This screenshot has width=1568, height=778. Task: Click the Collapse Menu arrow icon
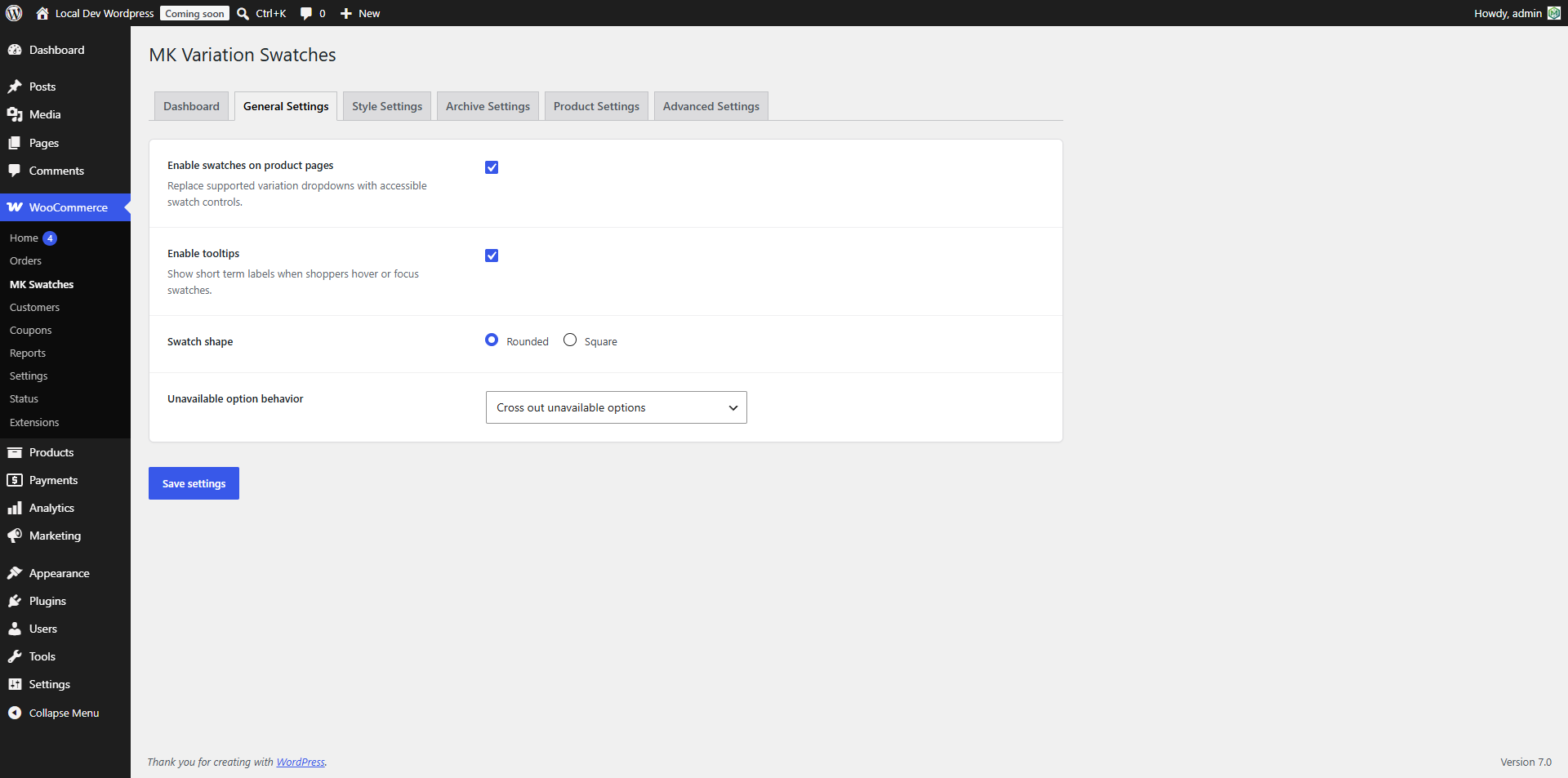point(15,713)
